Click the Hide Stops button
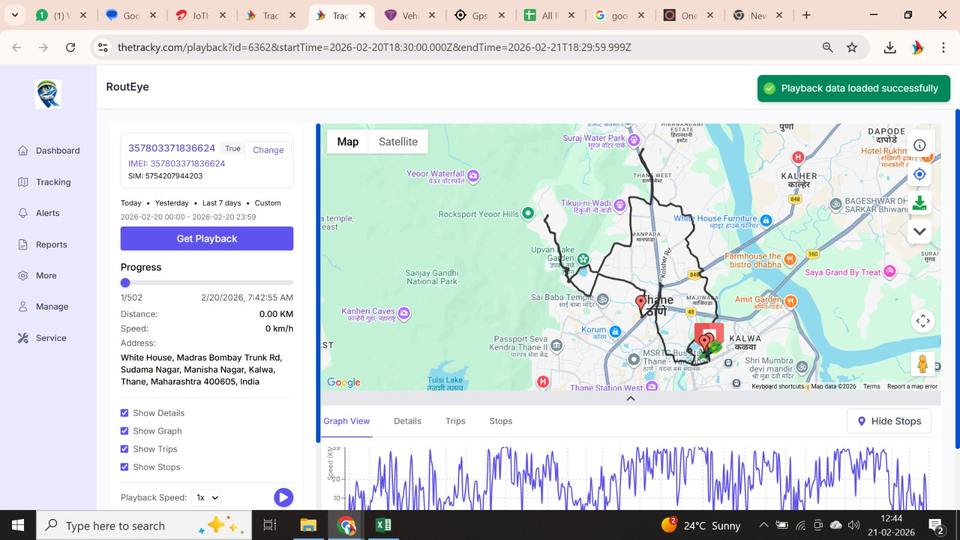Screen dimensions: 960x540 888,421
